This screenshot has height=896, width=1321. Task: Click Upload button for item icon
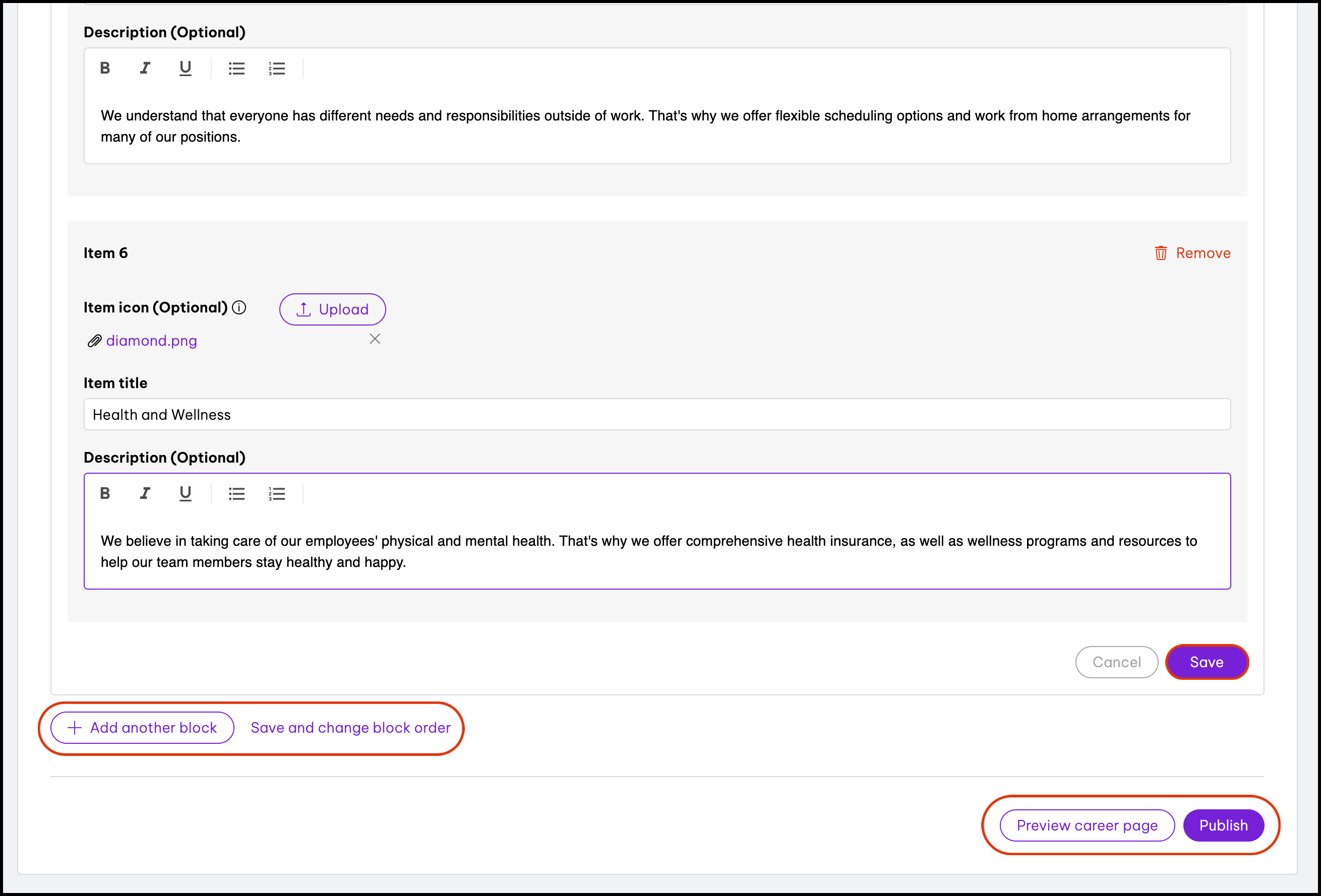[x=333, y=309]
